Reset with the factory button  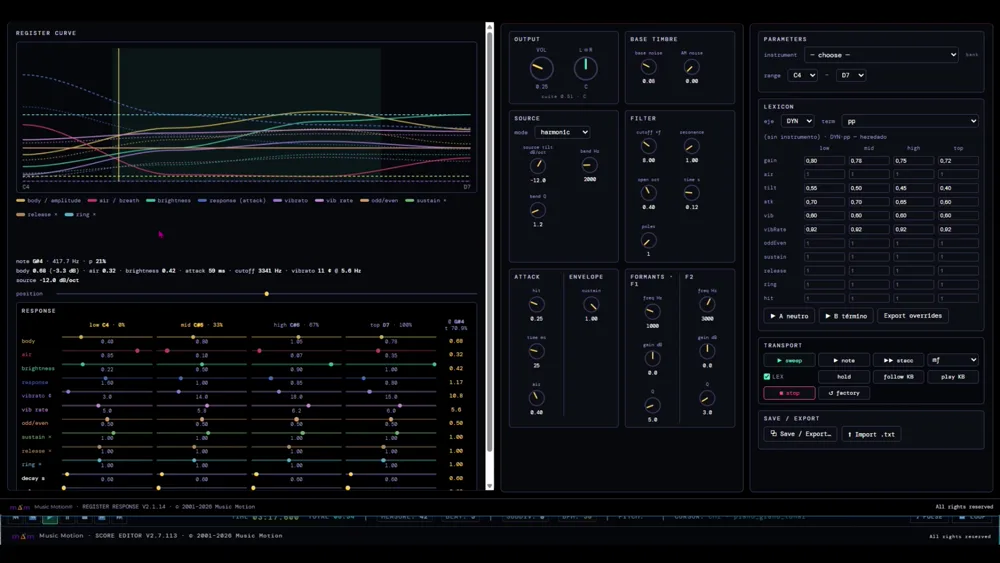point(844,393)
